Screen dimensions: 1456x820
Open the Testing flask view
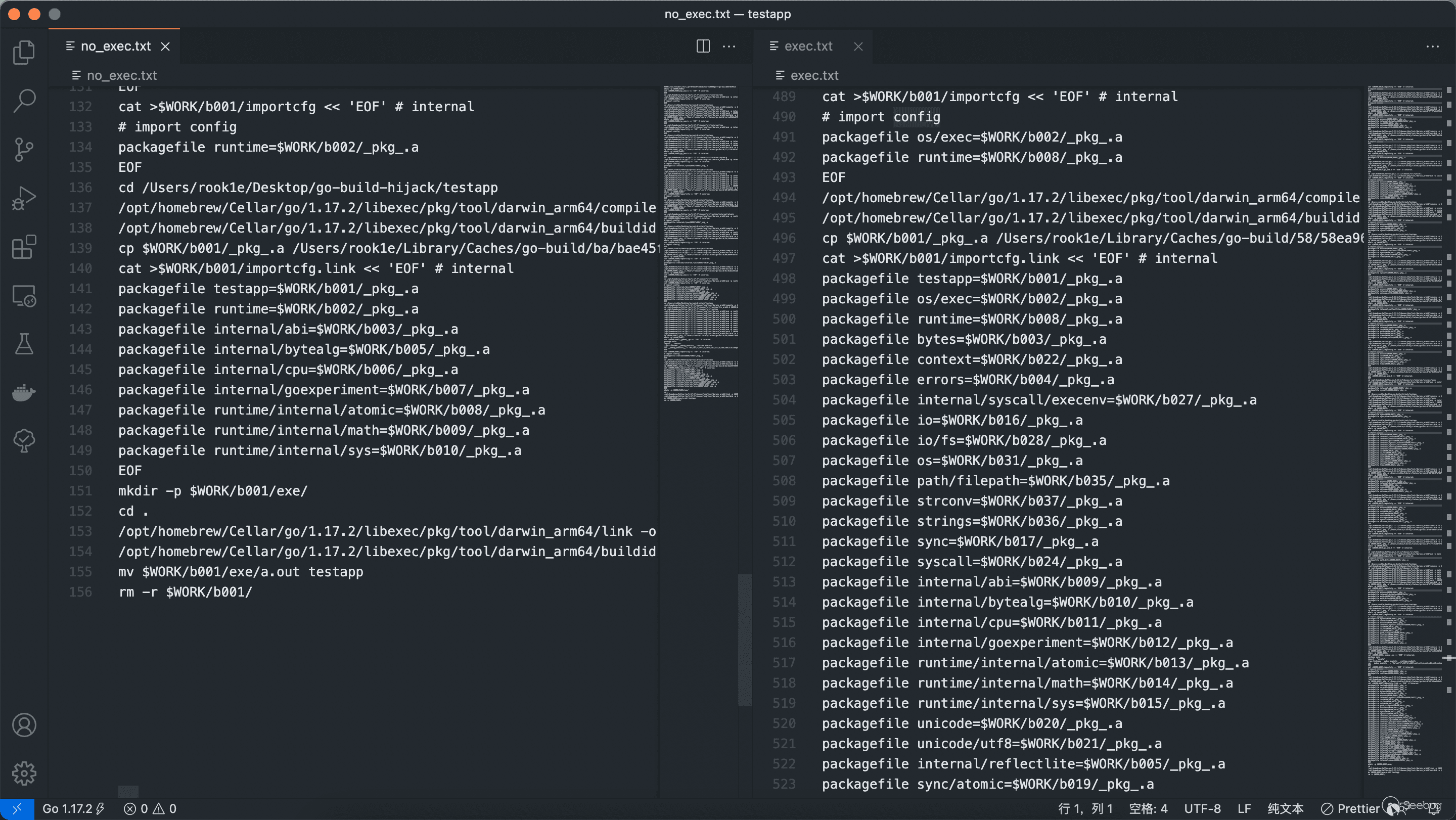coord(24,344)
